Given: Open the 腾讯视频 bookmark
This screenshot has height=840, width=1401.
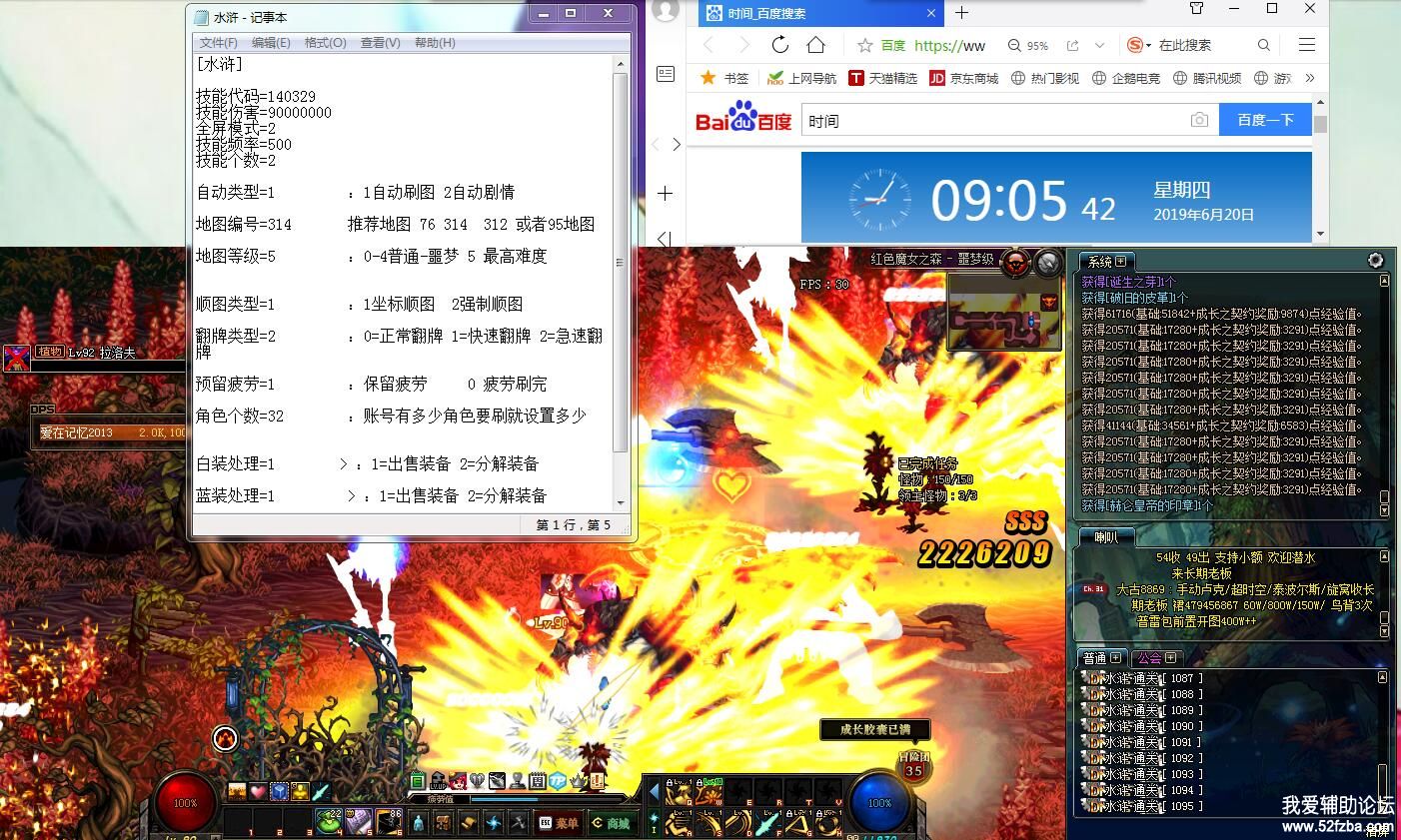Looking at the screenshot, I should (x=1207, y=78).
